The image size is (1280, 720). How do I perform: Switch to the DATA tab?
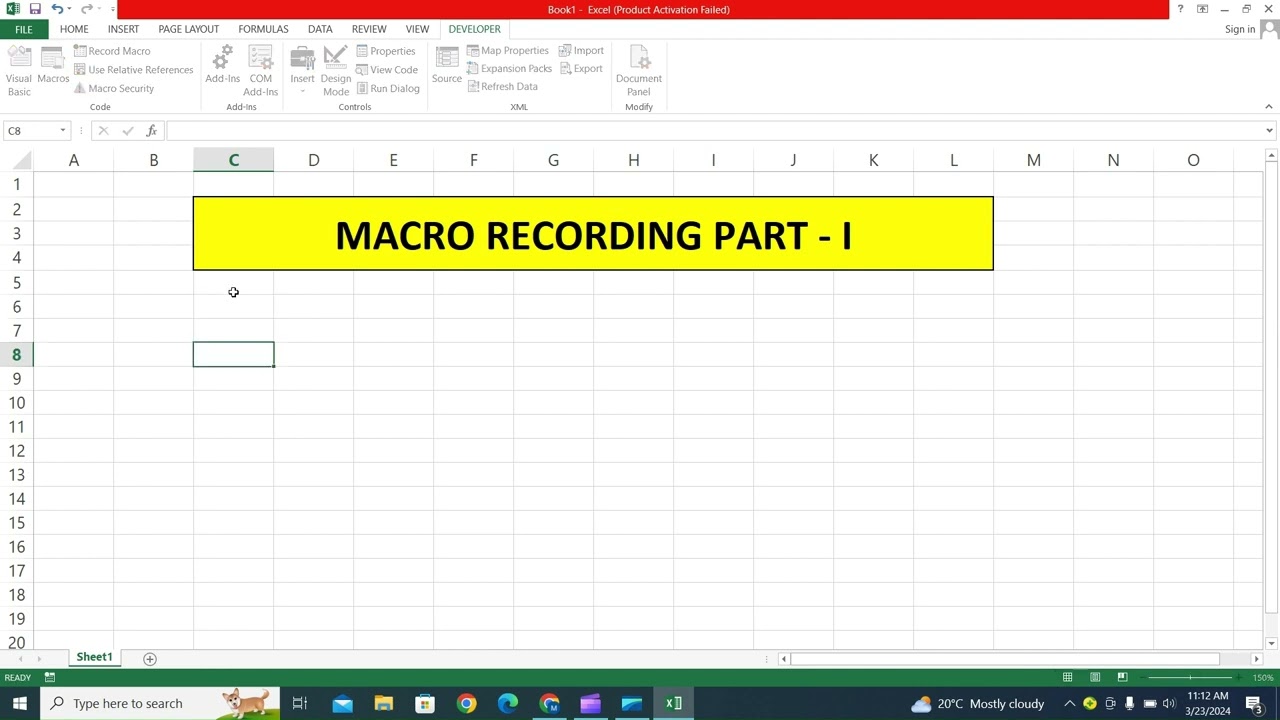(320, 29)
